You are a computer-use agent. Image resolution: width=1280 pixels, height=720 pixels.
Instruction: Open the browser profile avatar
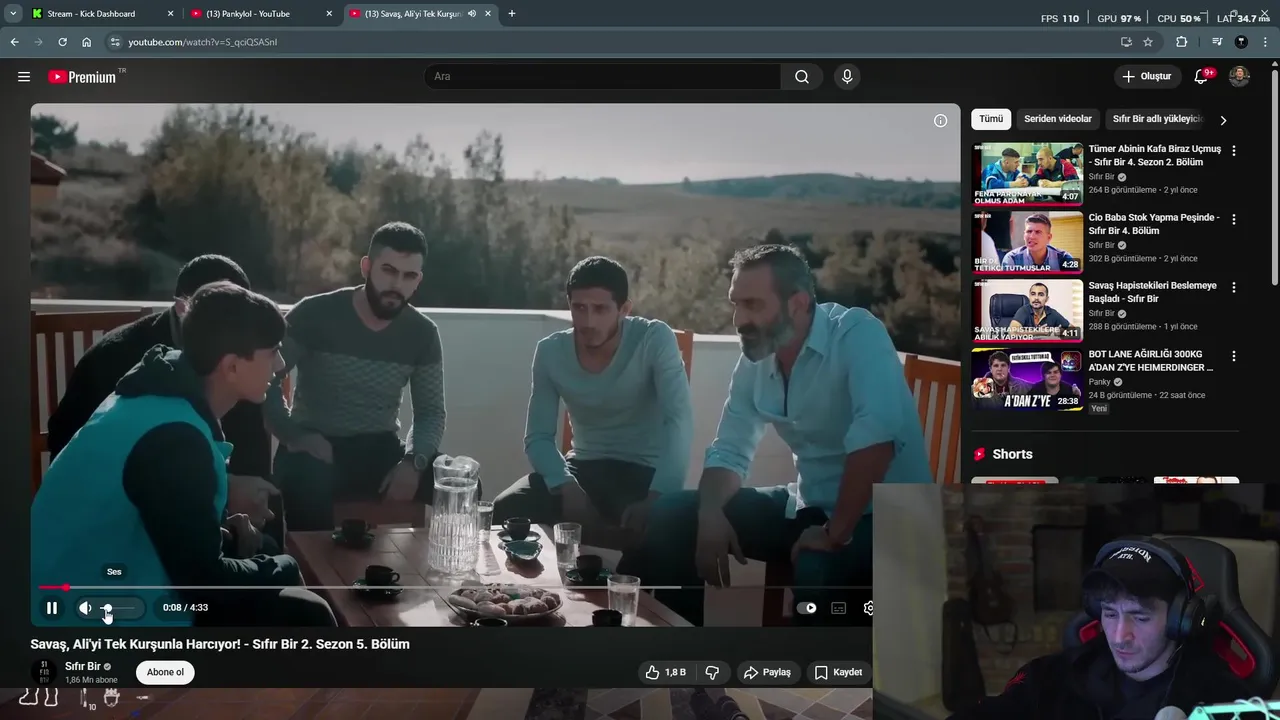click(x=1241, y=42)
